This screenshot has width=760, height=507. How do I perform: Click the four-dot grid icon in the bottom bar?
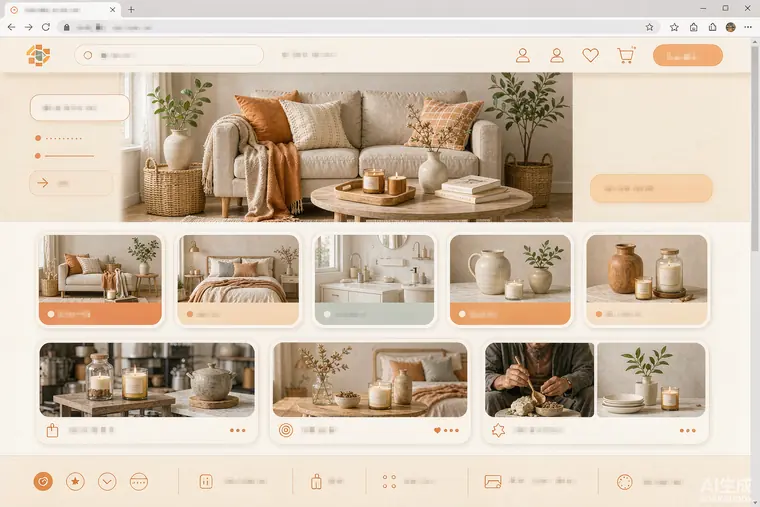click(x=389, y=481)
